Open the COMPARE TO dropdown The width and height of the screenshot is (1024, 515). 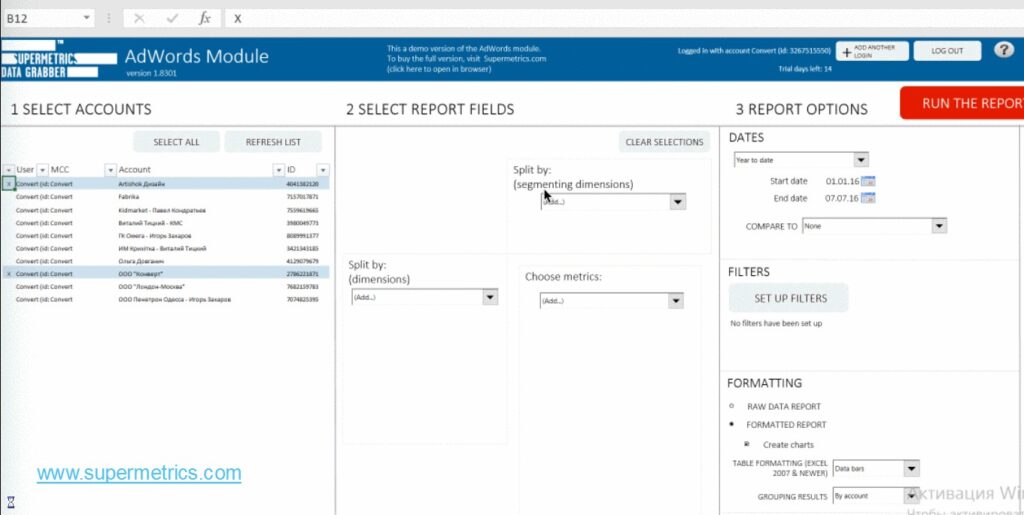pos(938,226)
